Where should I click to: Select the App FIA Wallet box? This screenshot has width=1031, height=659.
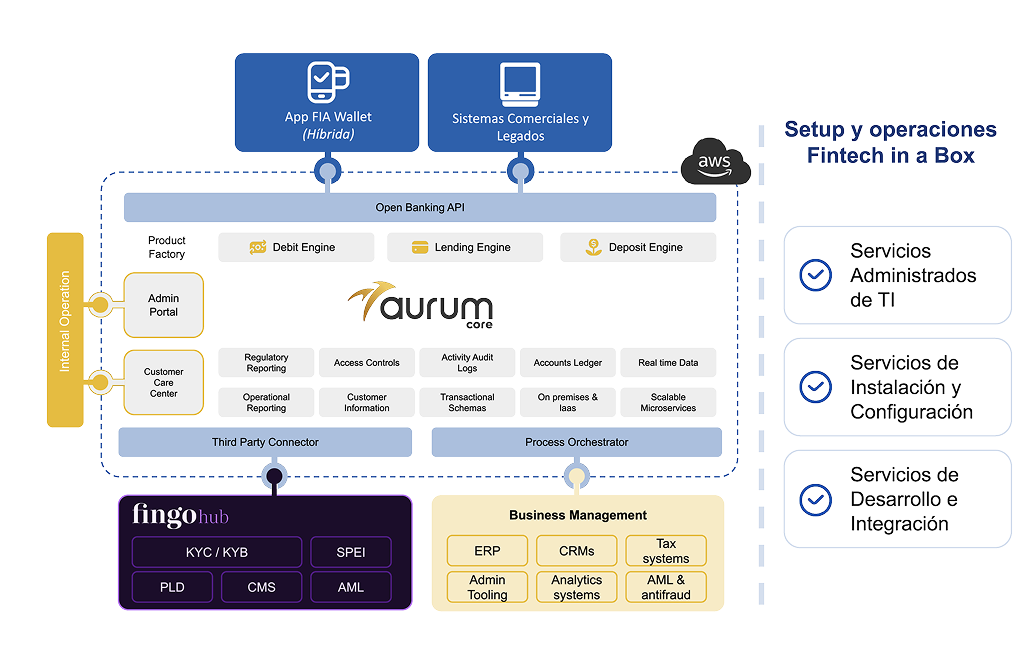(x=327, y=103)
